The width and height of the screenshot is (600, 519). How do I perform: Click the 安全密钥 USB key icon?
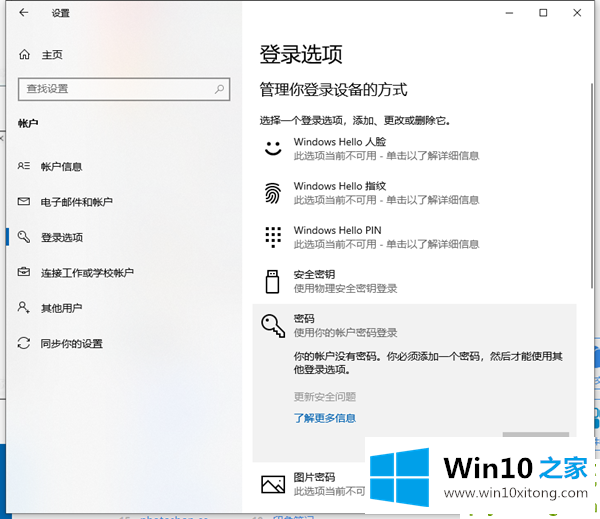(x=272, y=282)
